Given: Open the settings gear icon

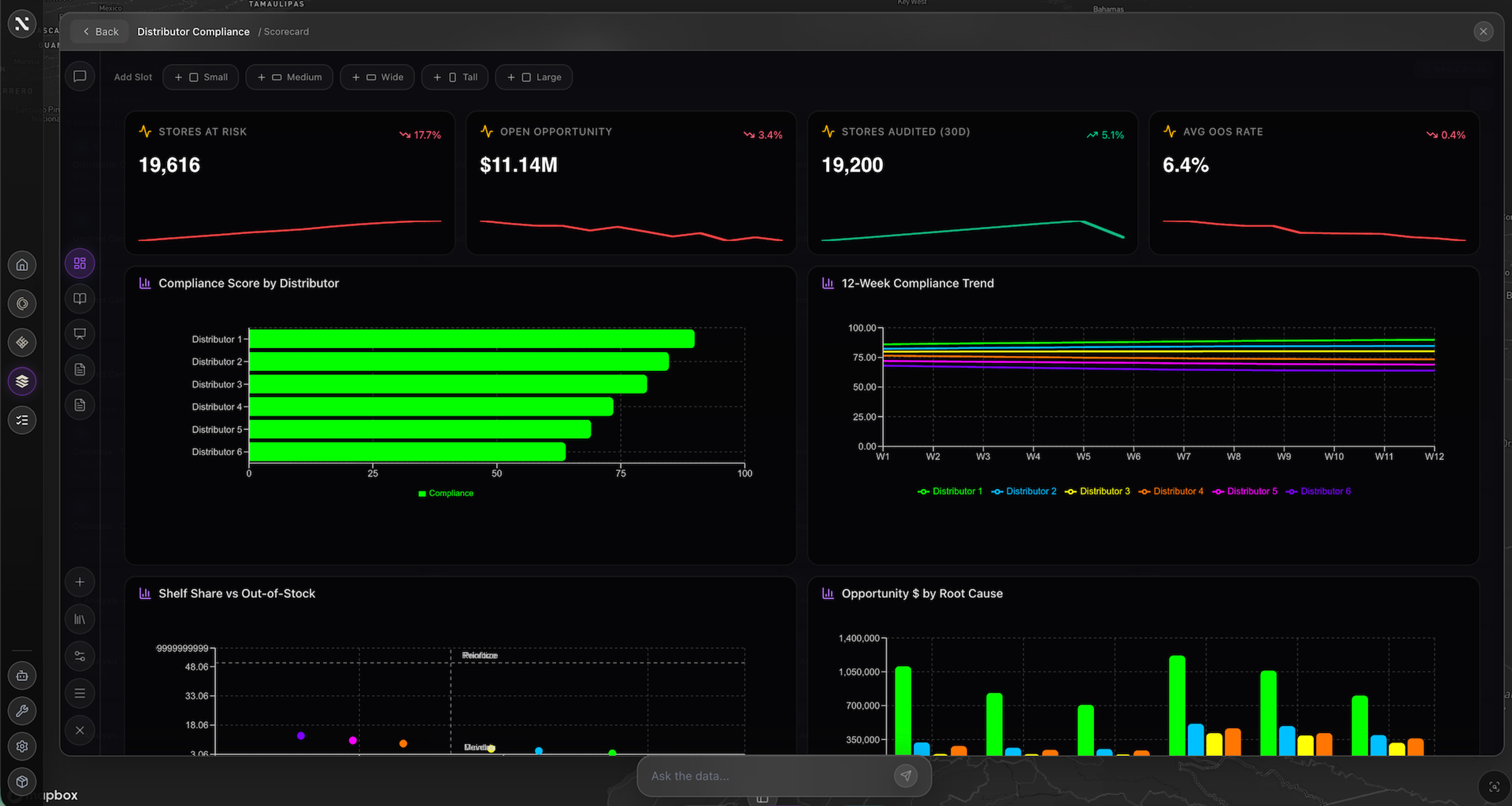Looking at the screenshot, I should [22, 746].
